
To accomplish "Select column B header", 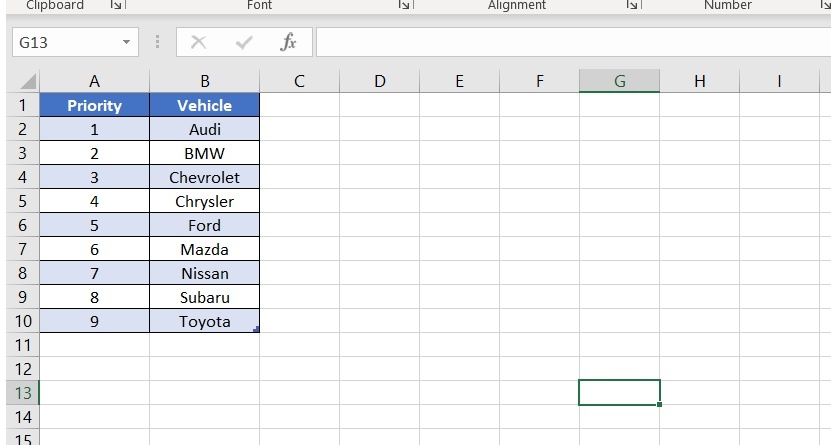I will pos(205,81).
